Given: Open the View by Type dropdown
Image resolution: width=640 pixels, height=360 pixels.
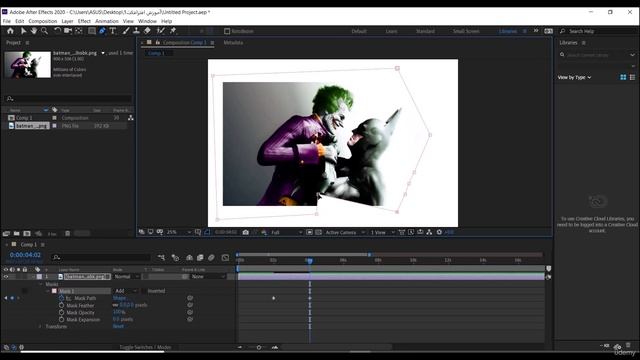Looking at the screenshot, I should click(574, 77).
